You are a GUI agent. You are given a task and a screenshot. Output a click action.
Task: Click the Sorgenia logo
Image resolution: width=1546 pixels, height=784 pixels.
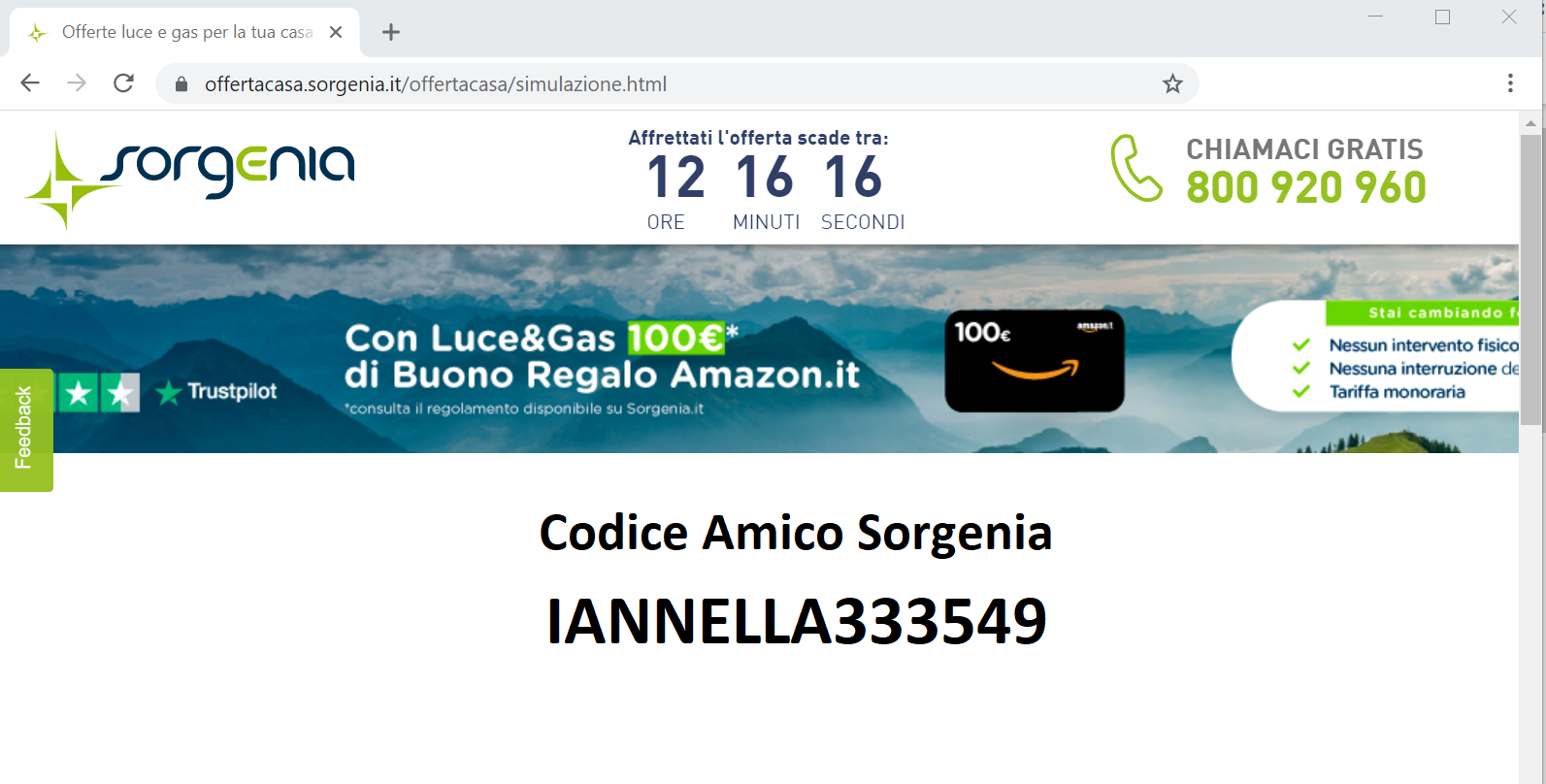coord(190,180)
